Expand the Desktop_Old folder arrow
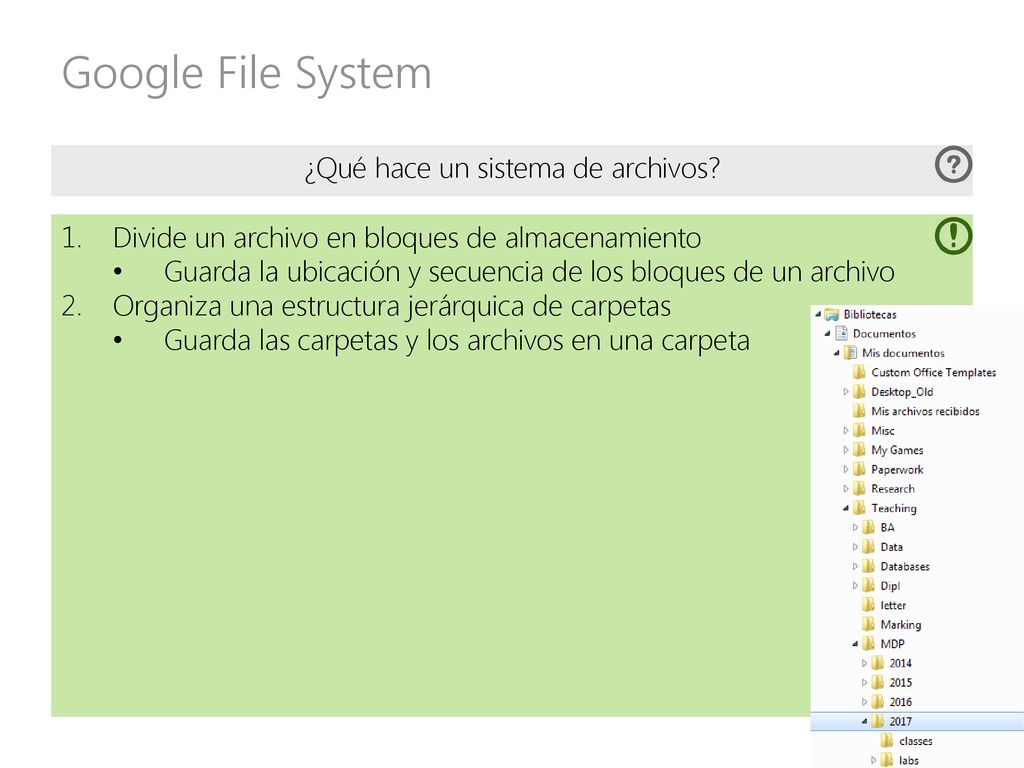Image resolution: width=1024 pixels, height=768 pixels. 846,392
